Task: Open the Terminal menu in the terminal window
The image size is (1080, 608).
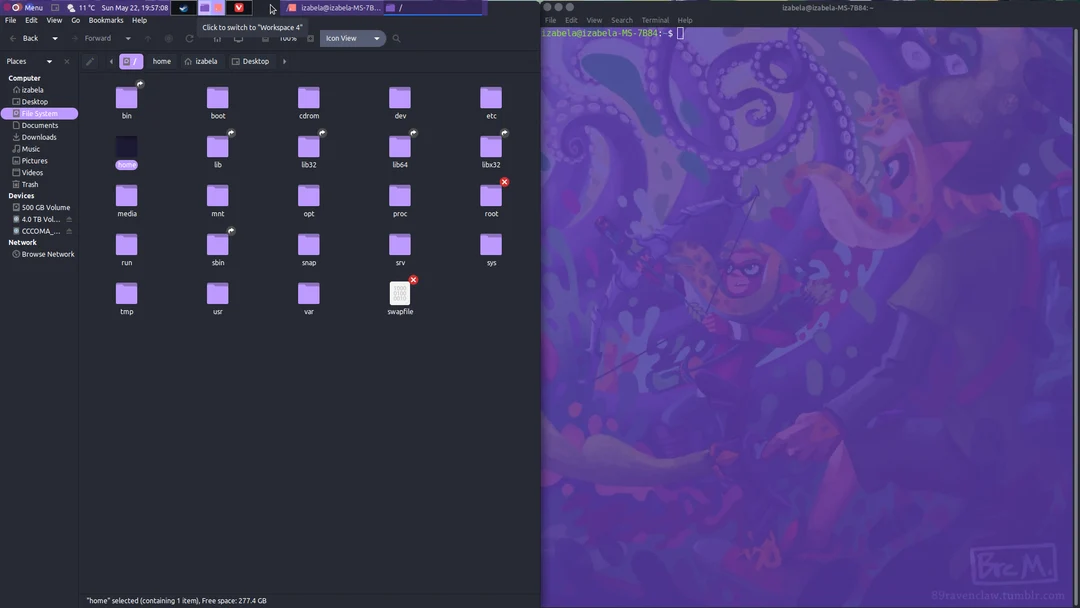Action: point(655,19)
